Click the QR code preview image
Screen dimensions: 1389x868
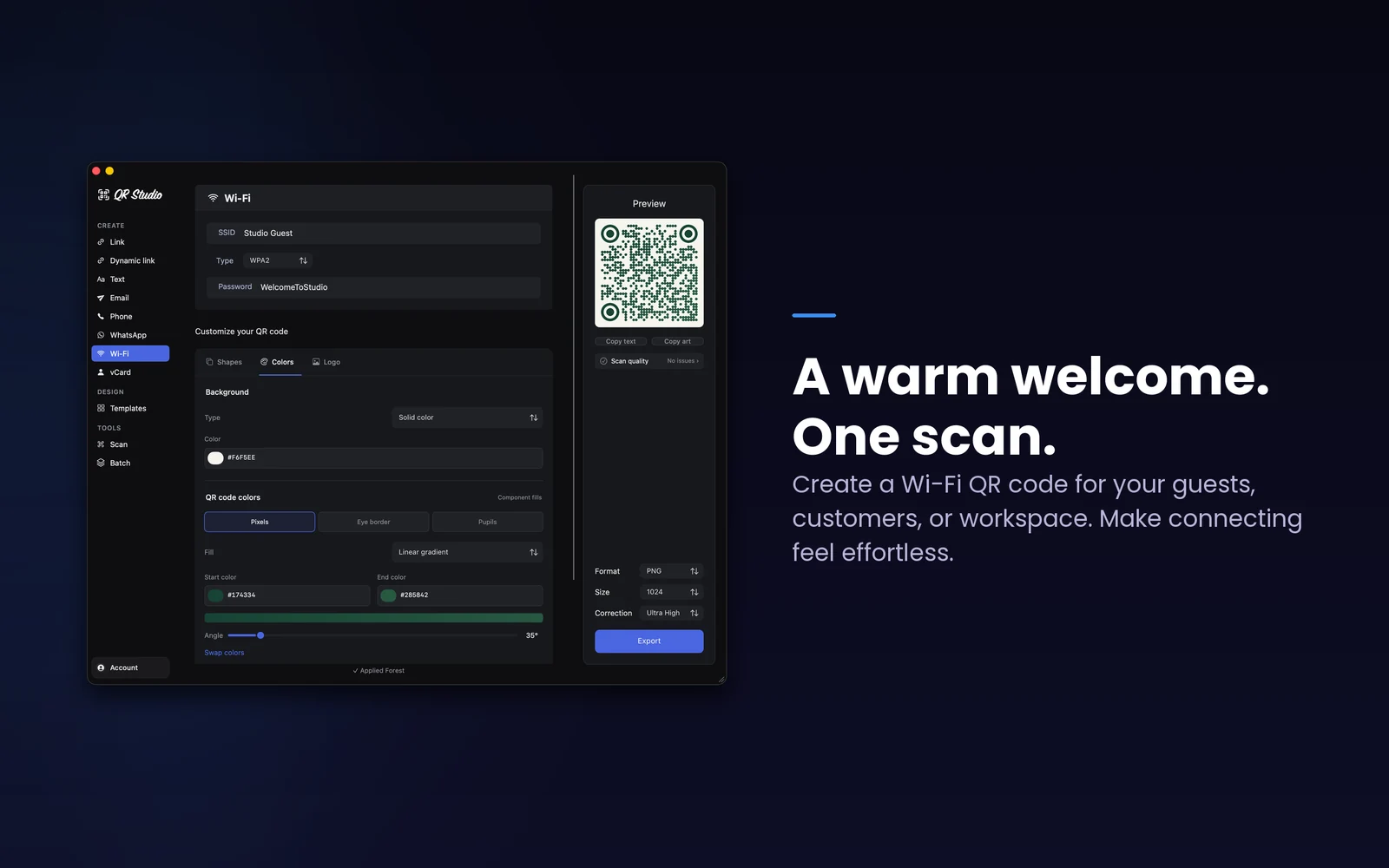click(x=649, y=273)
